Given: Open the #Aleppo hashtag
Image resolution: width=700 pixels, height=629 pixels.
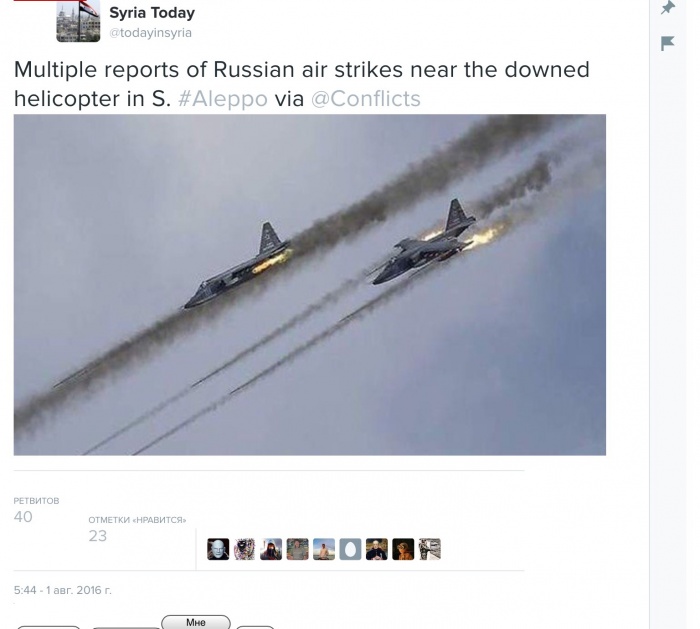Looking at the screenshot, I should pos(223,99).
